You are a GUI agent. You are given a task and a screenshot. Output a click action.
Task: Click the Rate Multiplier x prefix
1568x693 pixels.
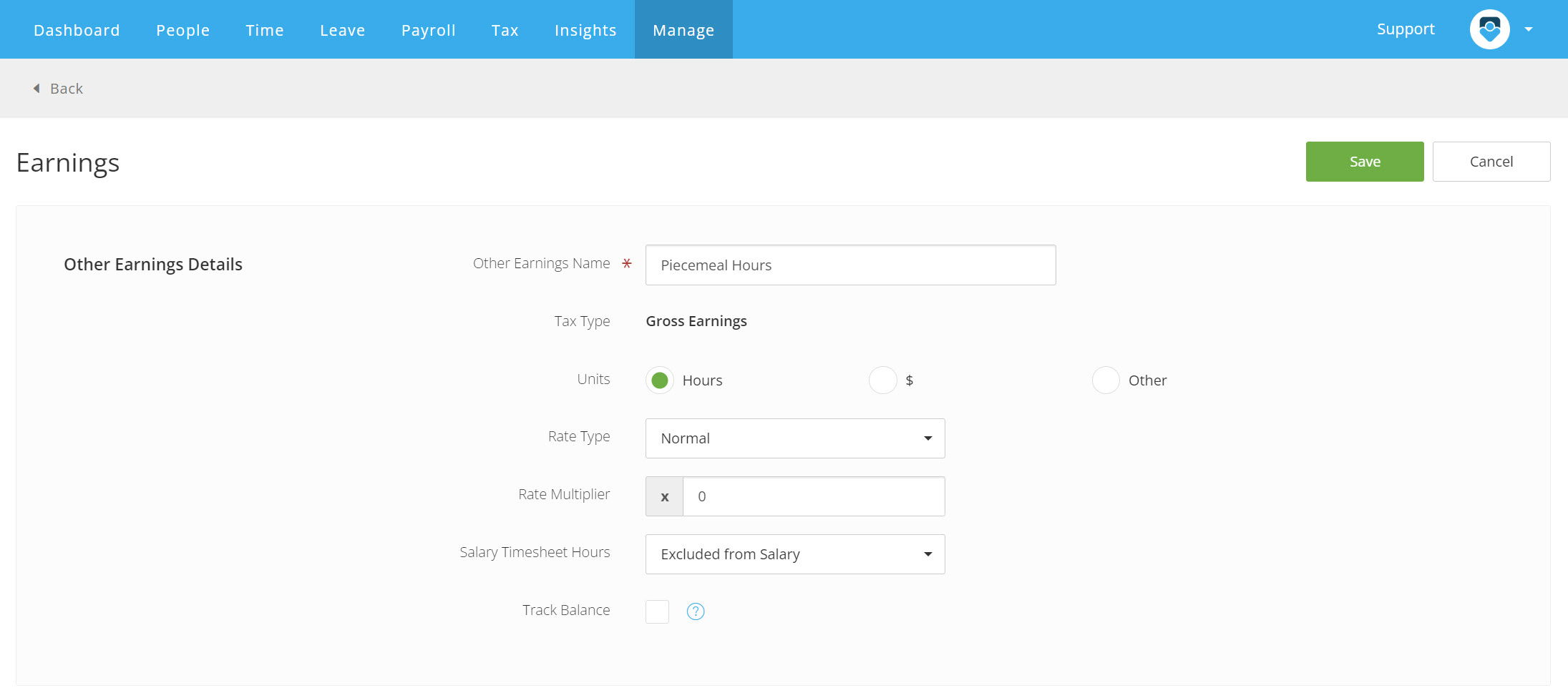pyautogui.click(x=665, y=496)
